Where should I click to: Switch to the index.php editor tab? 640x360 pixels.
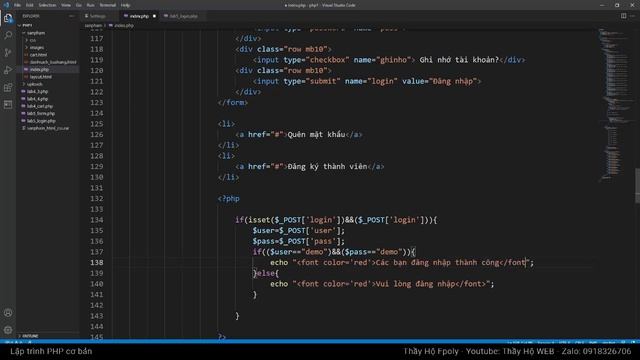point(139,16)
